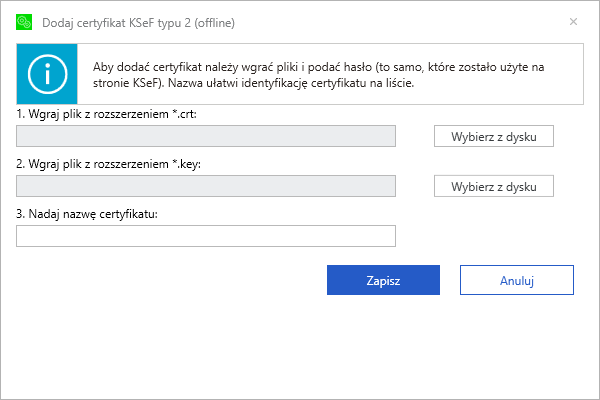Click empty title bar area left of X
Image resolution: width=600 pixels, height=400 pixels.
pos(420,21)
